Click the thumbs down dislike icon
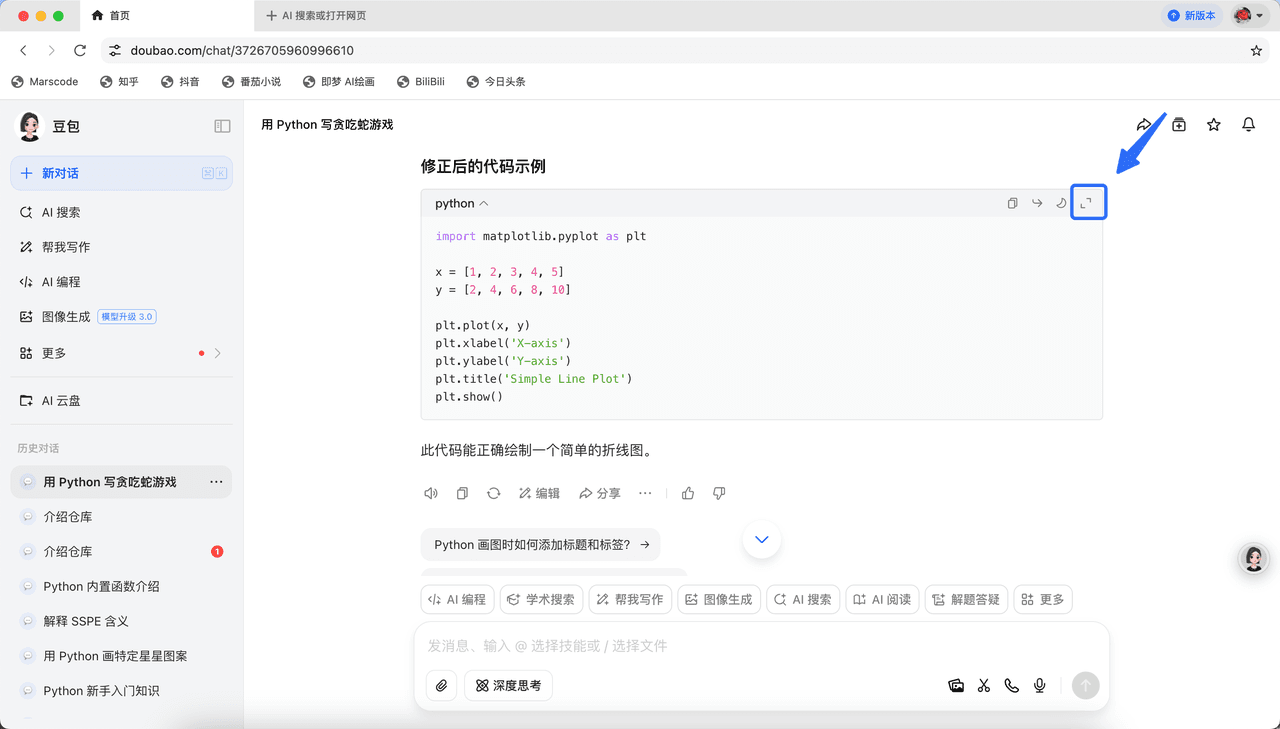This screenshot has height=729, width=1280. (x=719, y=493)
